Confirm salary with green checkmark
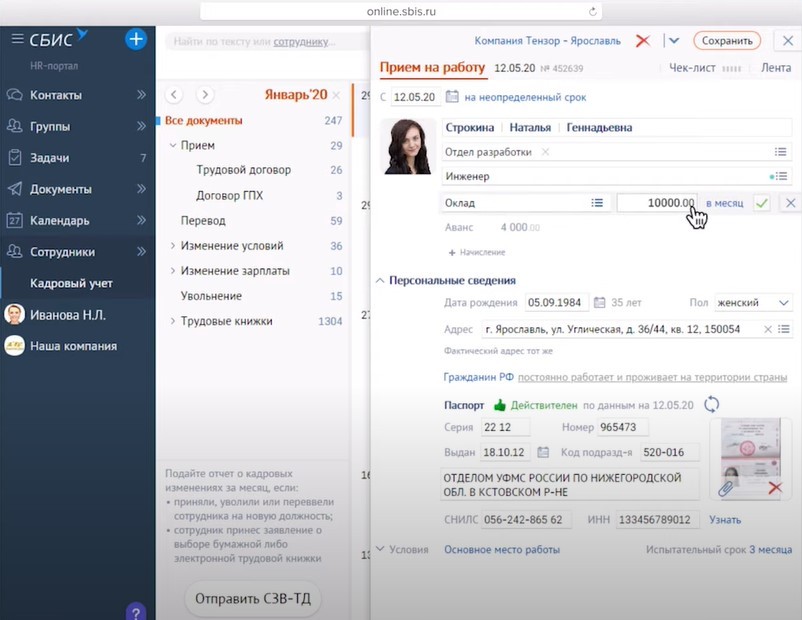Viewport: 802px width, 620px height. [762, 203]
